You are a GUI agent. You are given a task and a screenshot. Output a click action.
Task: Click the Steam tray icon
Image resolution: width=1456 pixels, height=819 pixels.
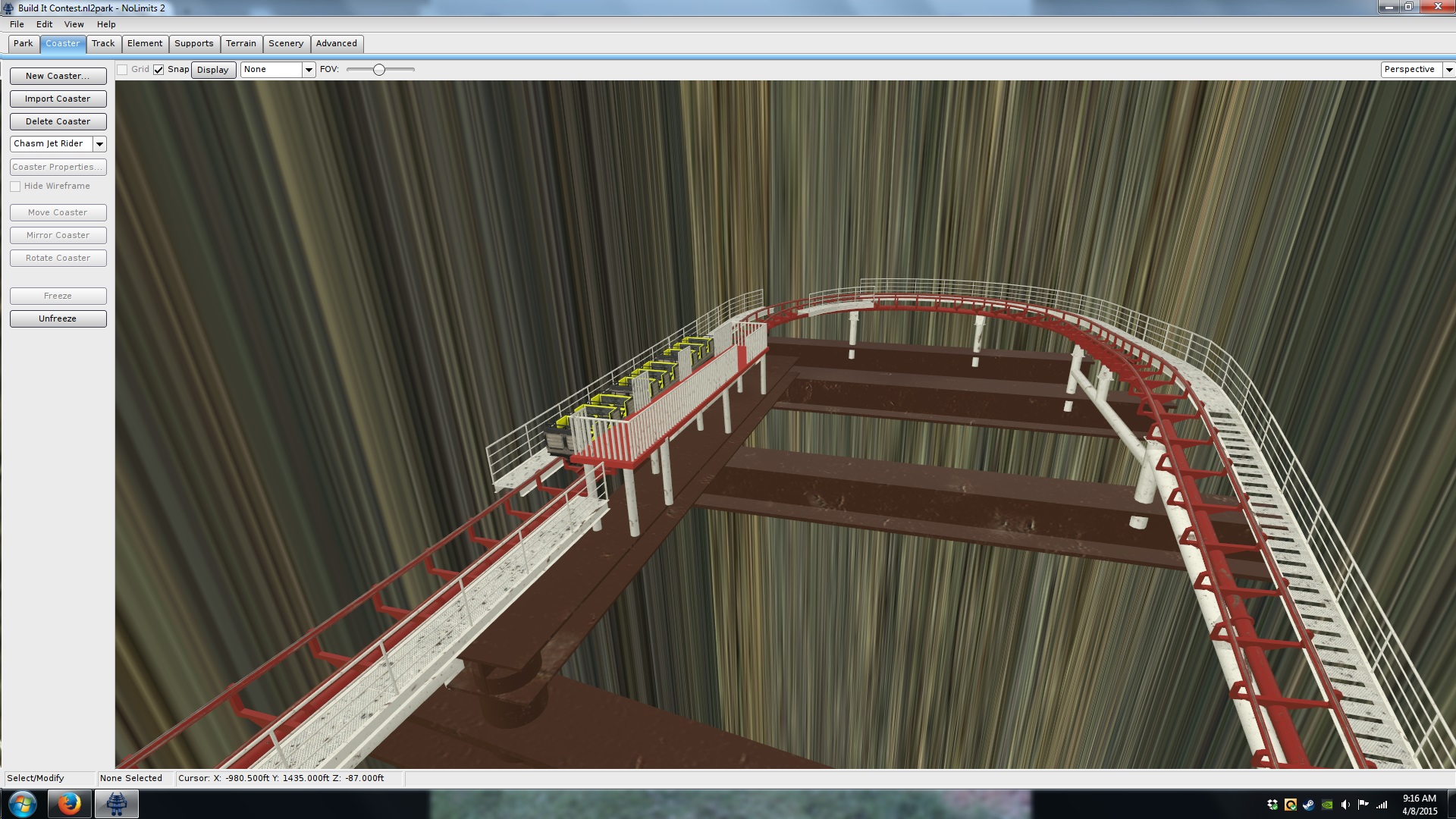(x=1309, y=805)
